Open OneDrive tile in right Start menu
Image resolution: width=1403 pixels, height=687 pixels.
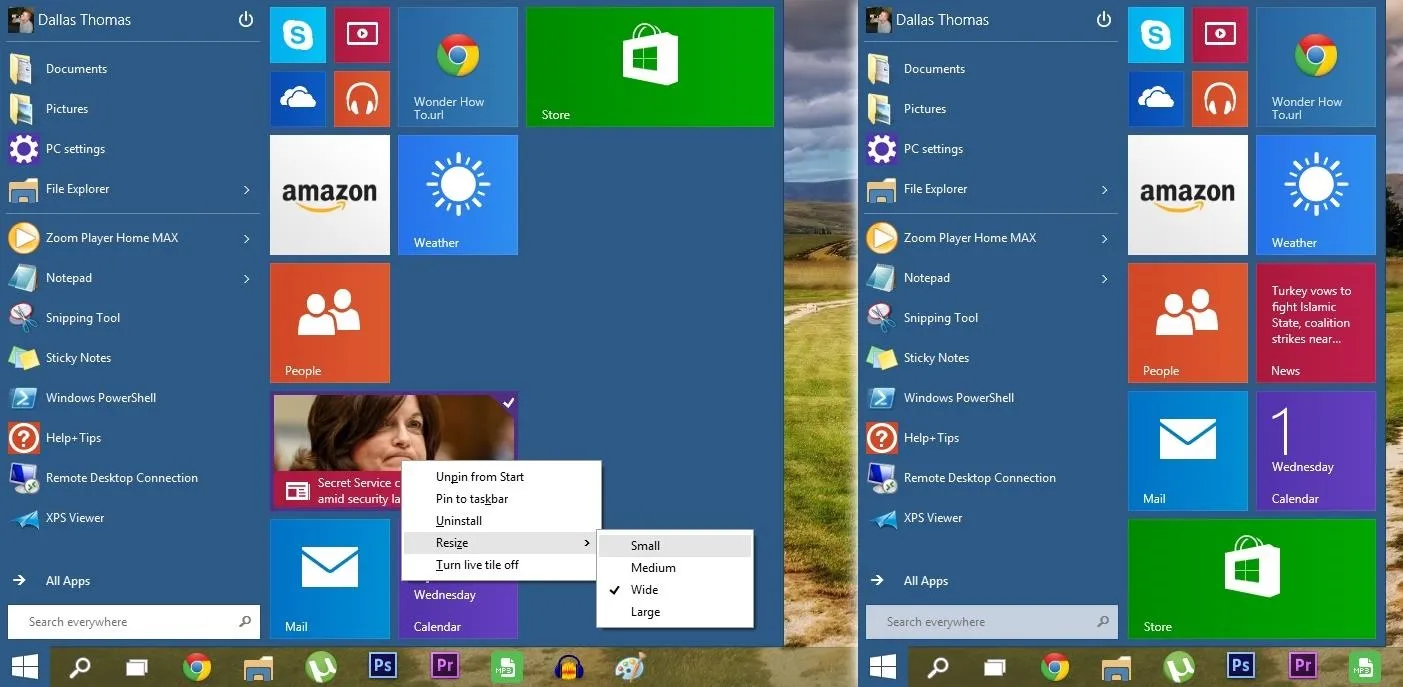(1156, 99)
